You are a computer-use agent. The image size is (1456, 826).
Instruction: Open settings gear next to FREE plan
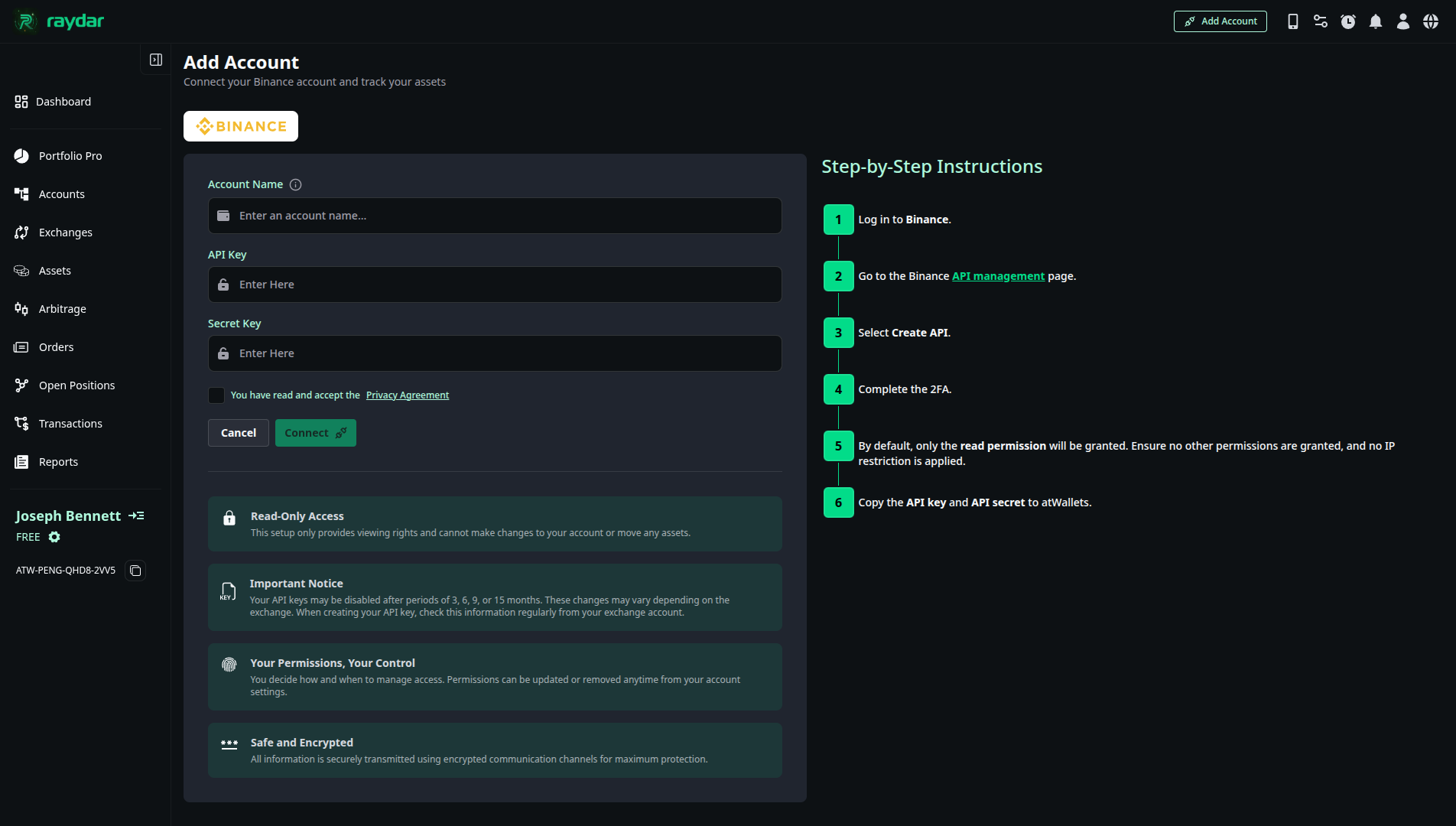point(54,537)
